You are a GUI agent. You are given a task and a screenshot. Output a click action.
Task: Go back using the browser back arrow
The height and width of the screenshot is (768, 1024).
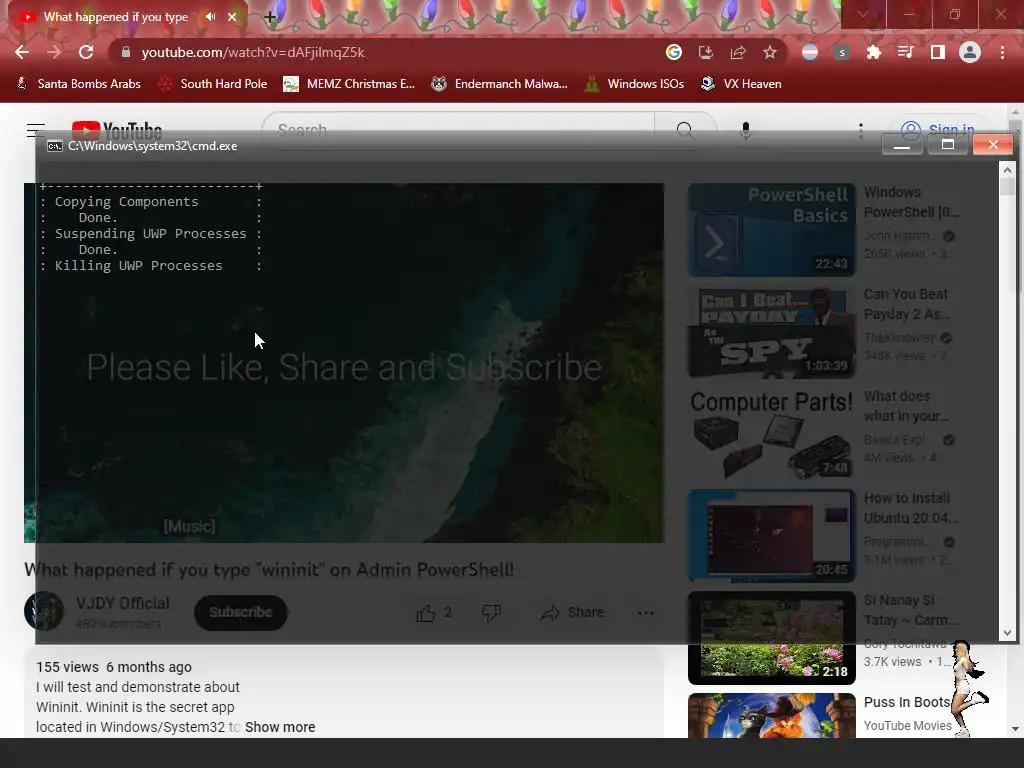(x=22, y=52)
